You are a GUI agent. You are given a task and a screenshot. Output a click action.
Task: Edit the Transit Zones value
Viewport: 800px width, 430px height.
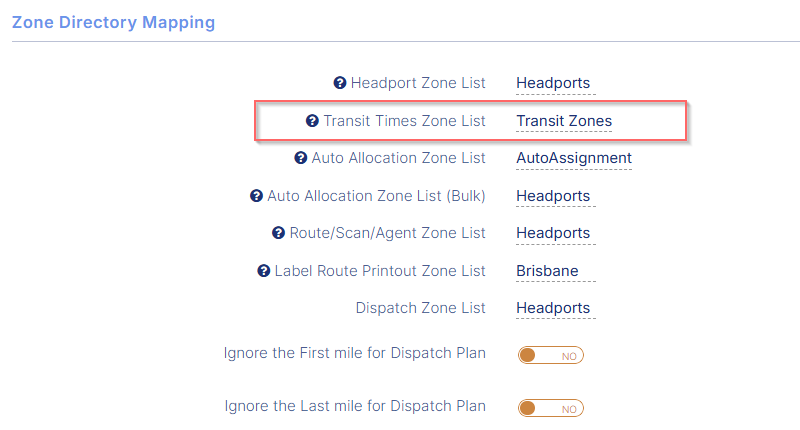coord(564,121)
